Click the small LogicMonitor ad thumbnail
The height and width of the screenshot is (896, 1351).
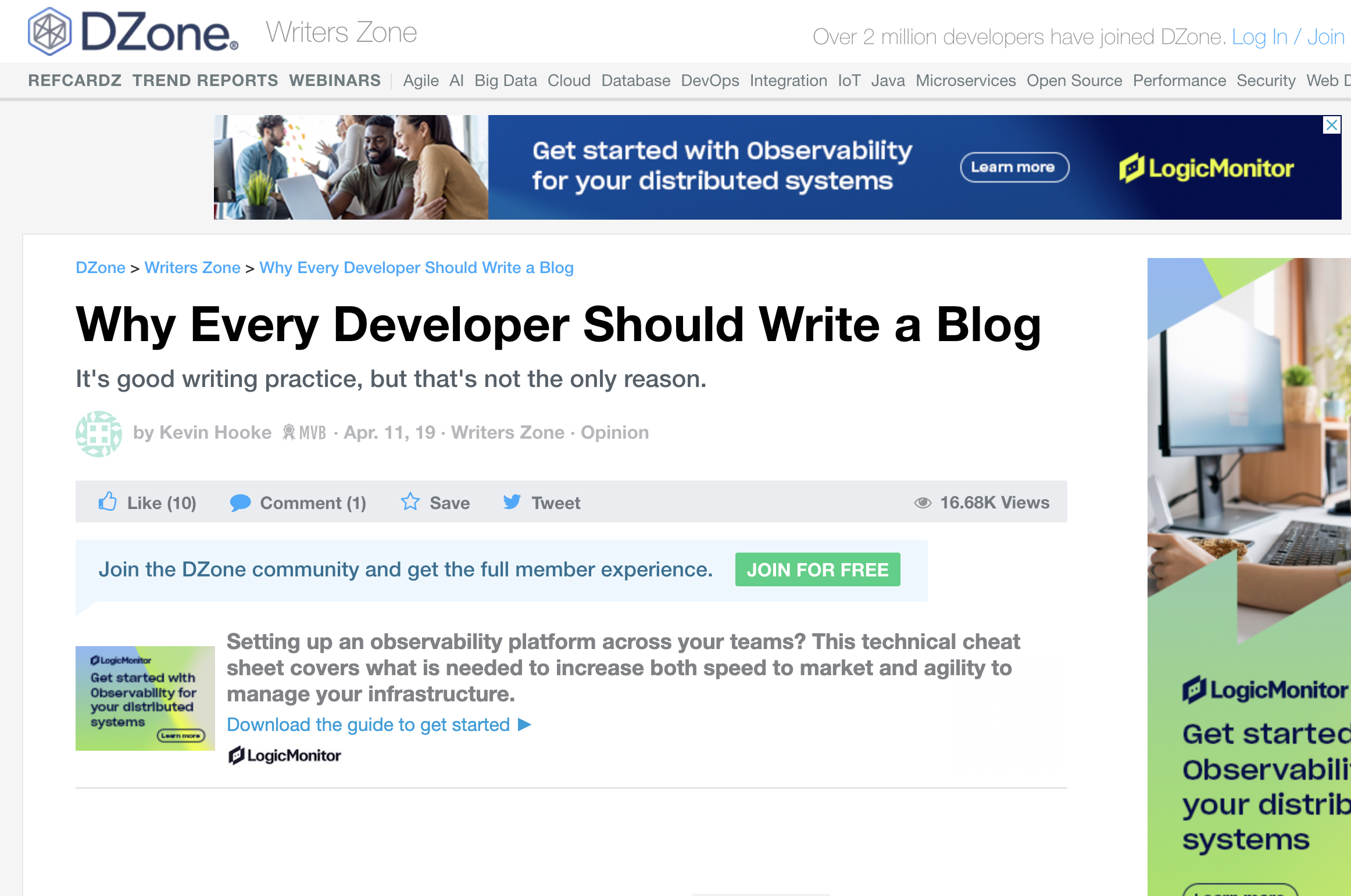pyautogui.click(x=145, y=698)
